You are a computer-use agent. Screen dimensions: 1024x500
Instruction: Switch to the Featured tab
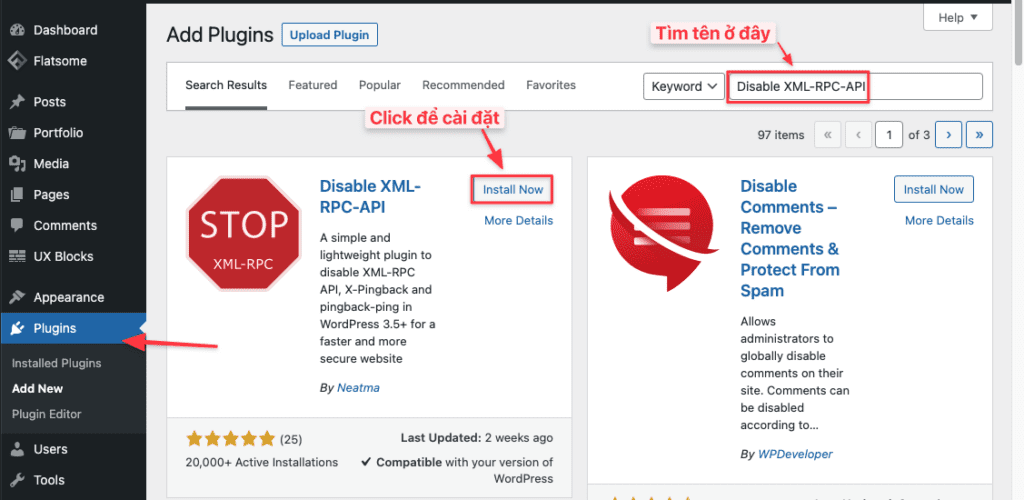313,86
